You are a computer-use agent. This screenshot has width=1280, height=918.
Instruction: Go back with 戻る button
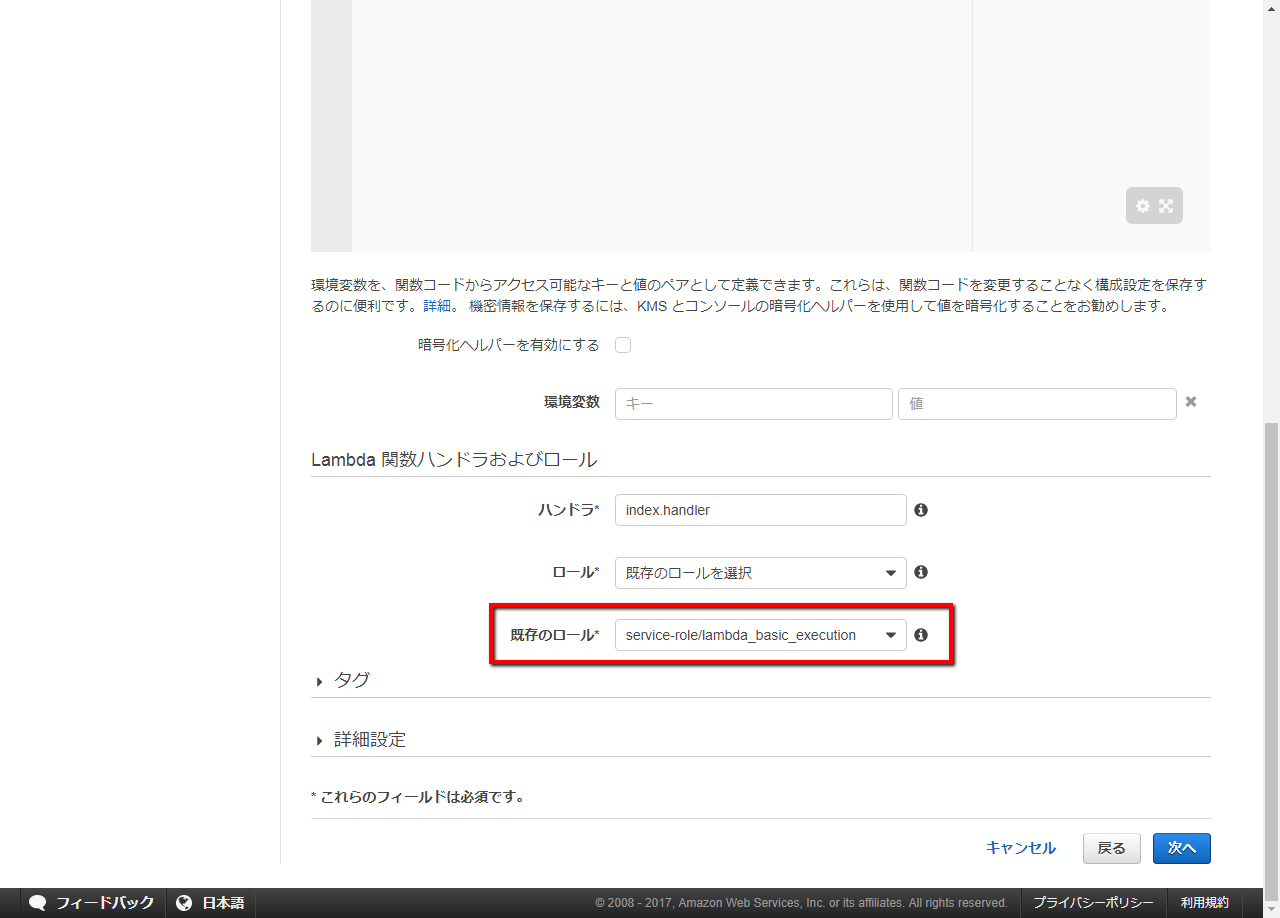[1111, 848]
